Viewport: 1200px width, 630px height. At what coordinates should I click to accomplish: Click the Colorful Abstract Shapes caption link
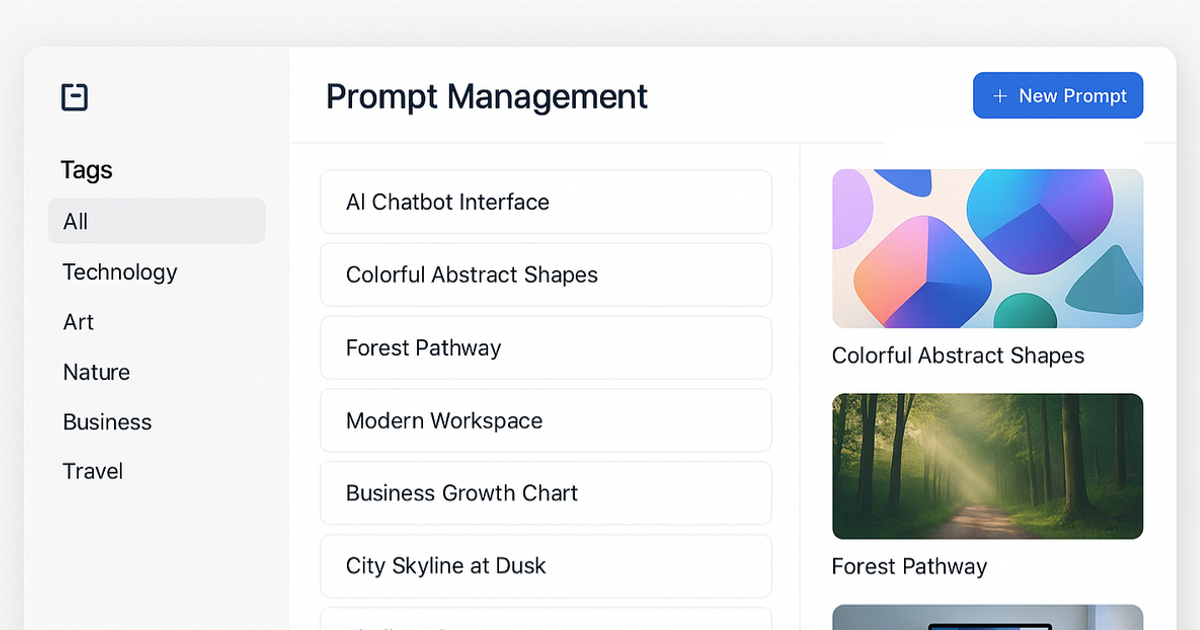pos(958,356)
